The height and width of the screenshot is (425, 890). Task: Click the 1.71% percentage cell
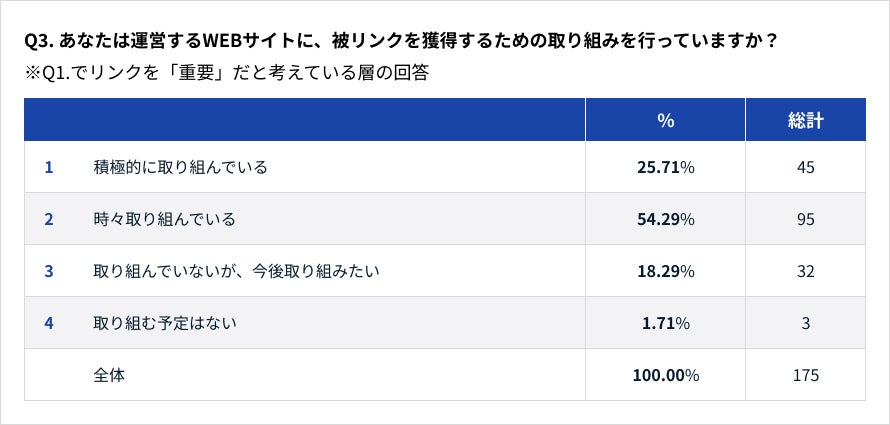(665, 323)
